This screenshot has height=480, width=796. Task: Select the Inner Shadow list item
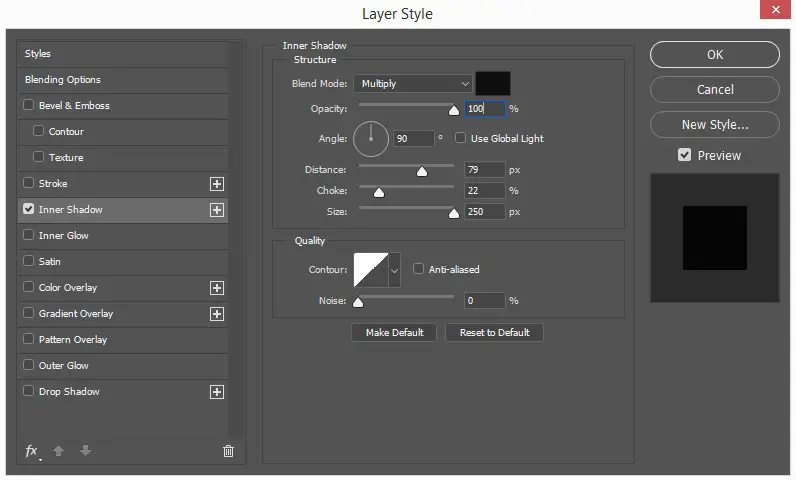coord(122,210)
